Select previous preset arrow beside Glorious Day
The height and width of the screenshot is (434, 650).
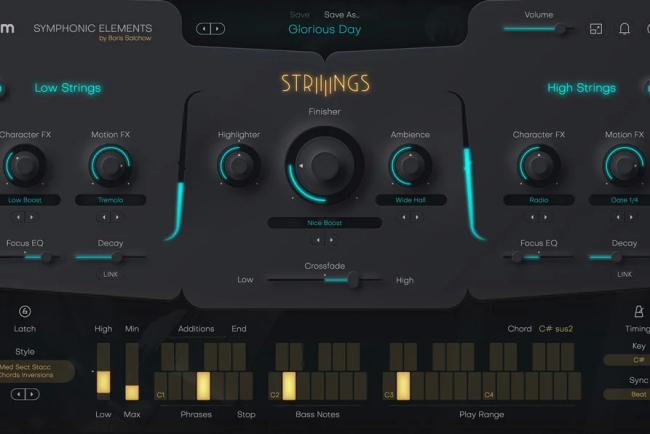tap(204, 29)
